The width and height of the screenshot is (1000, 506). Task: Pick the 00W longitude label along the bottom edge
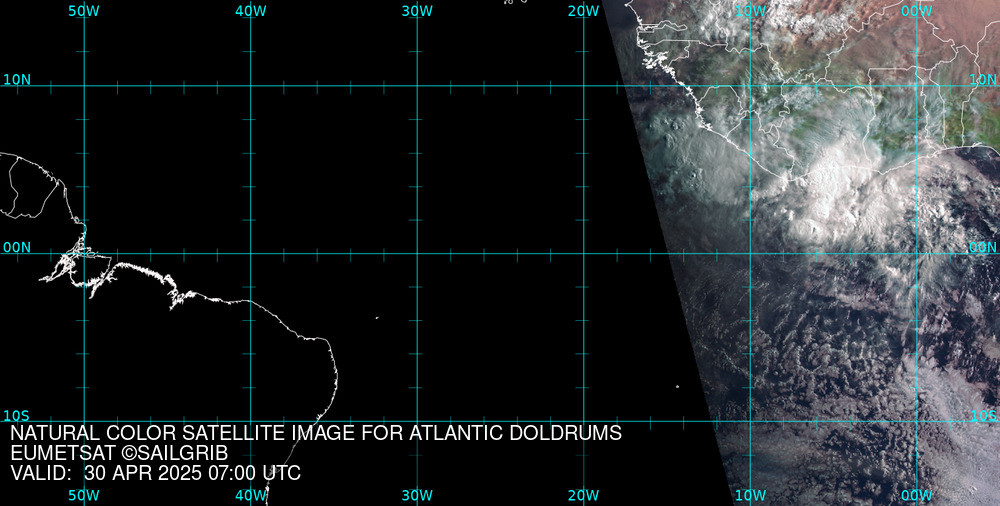click(x=917, y=495)
